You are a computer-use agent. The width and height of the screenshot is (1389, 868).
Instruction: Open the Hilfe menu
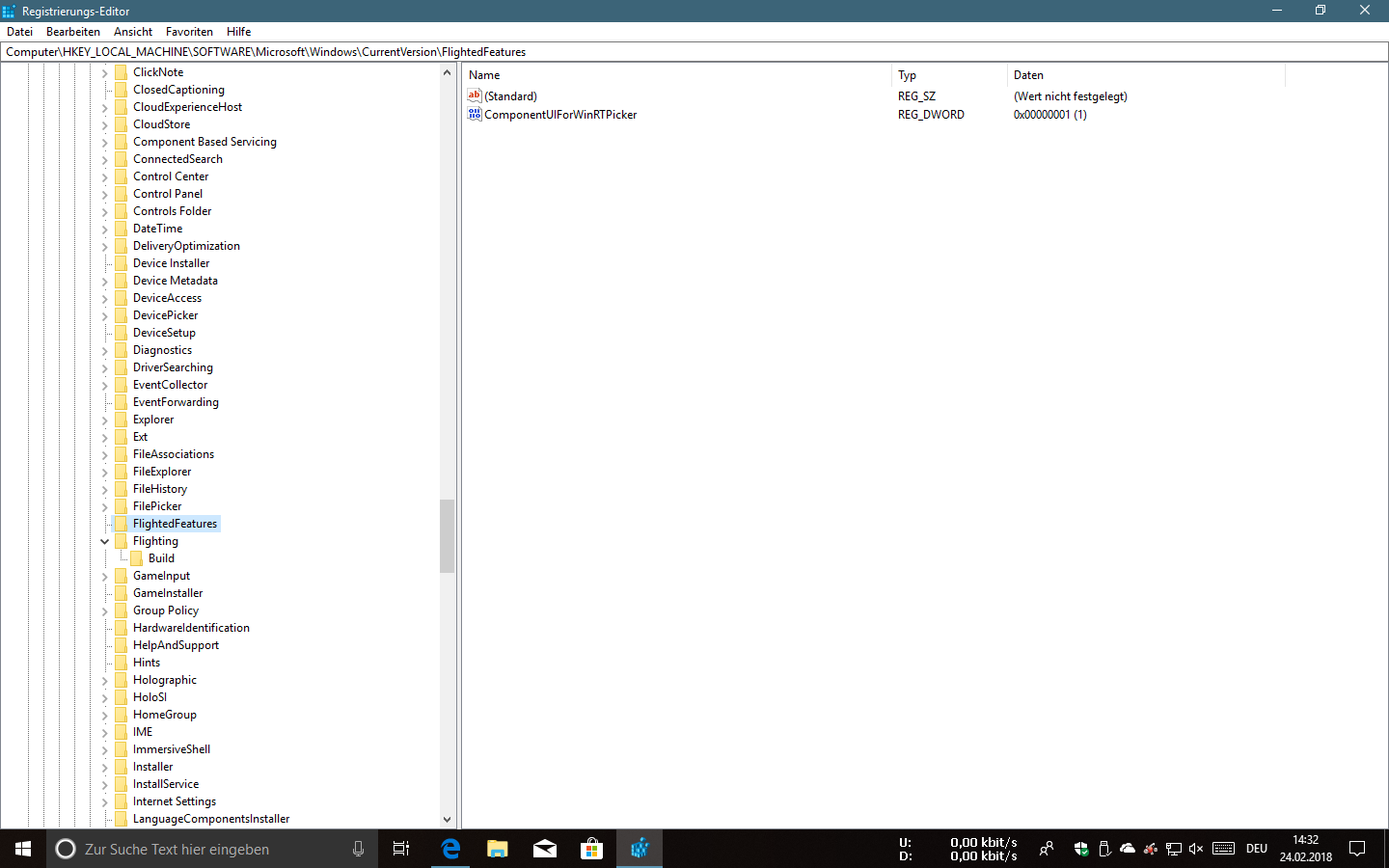239,32
